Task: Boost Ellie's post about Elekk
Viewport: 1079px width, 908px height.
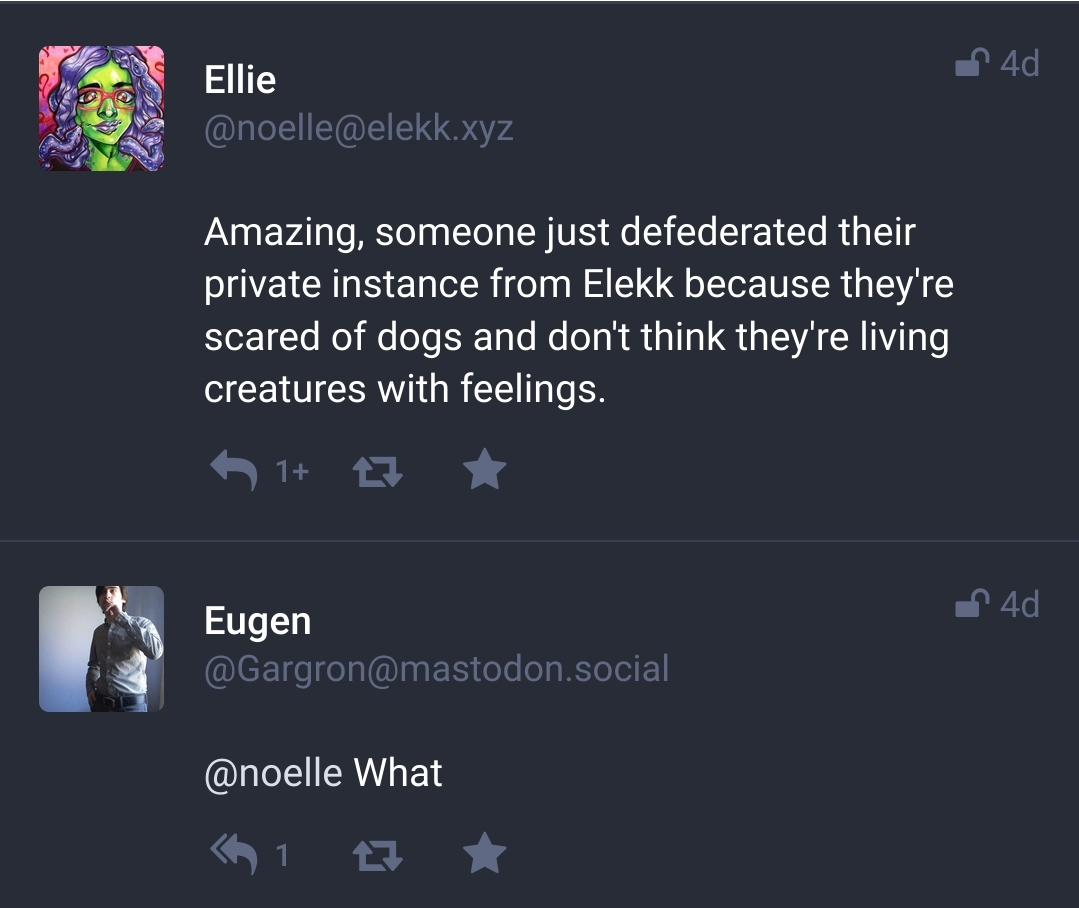Action: click(x=379, y=470)
